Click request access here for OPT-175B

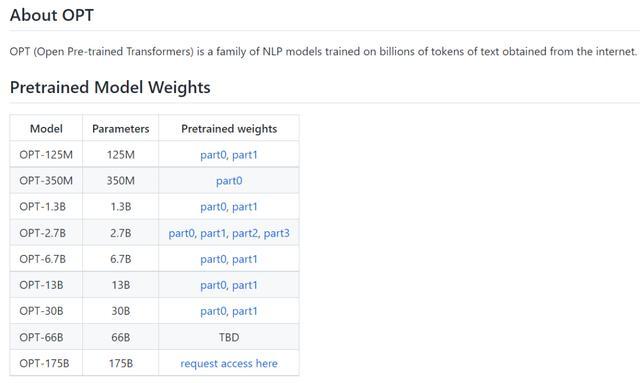[229, 363]
